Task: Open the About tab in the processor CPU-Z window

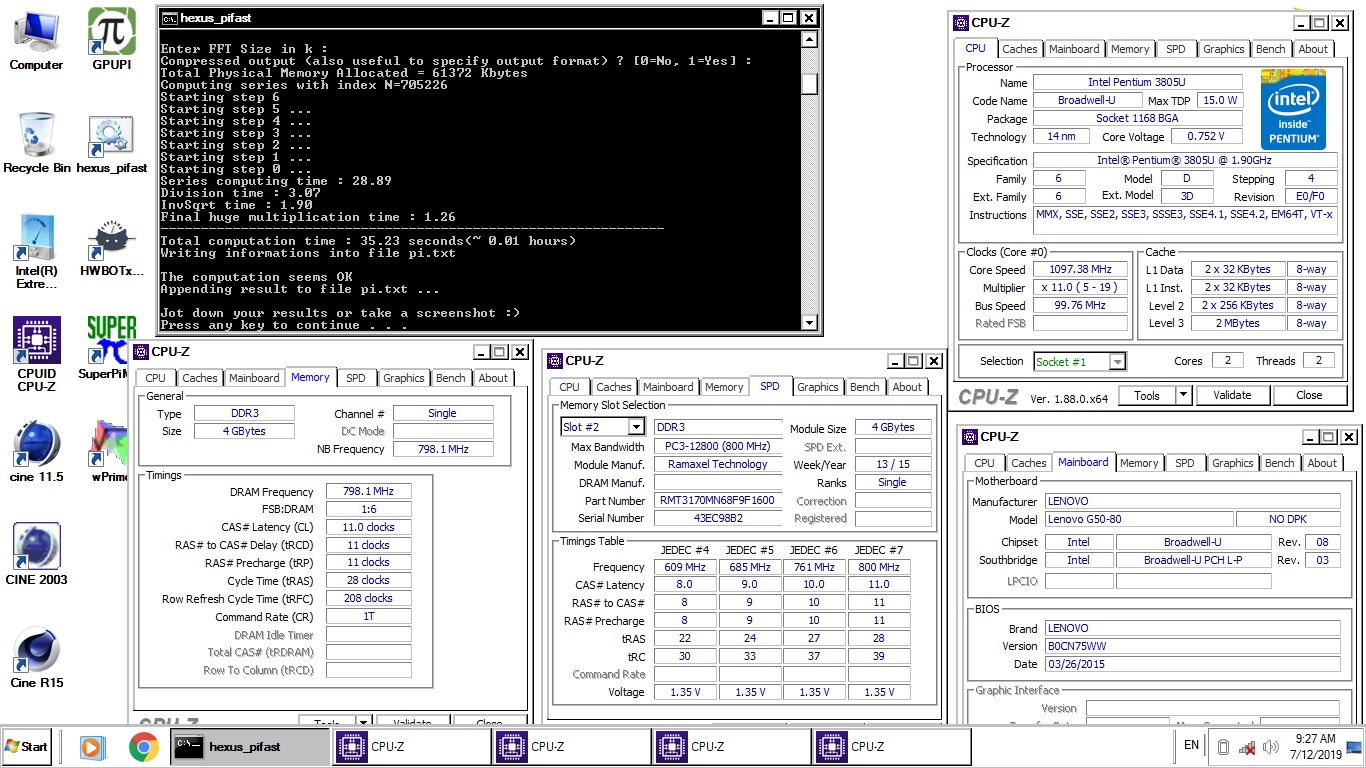Action: (1313, 49)
